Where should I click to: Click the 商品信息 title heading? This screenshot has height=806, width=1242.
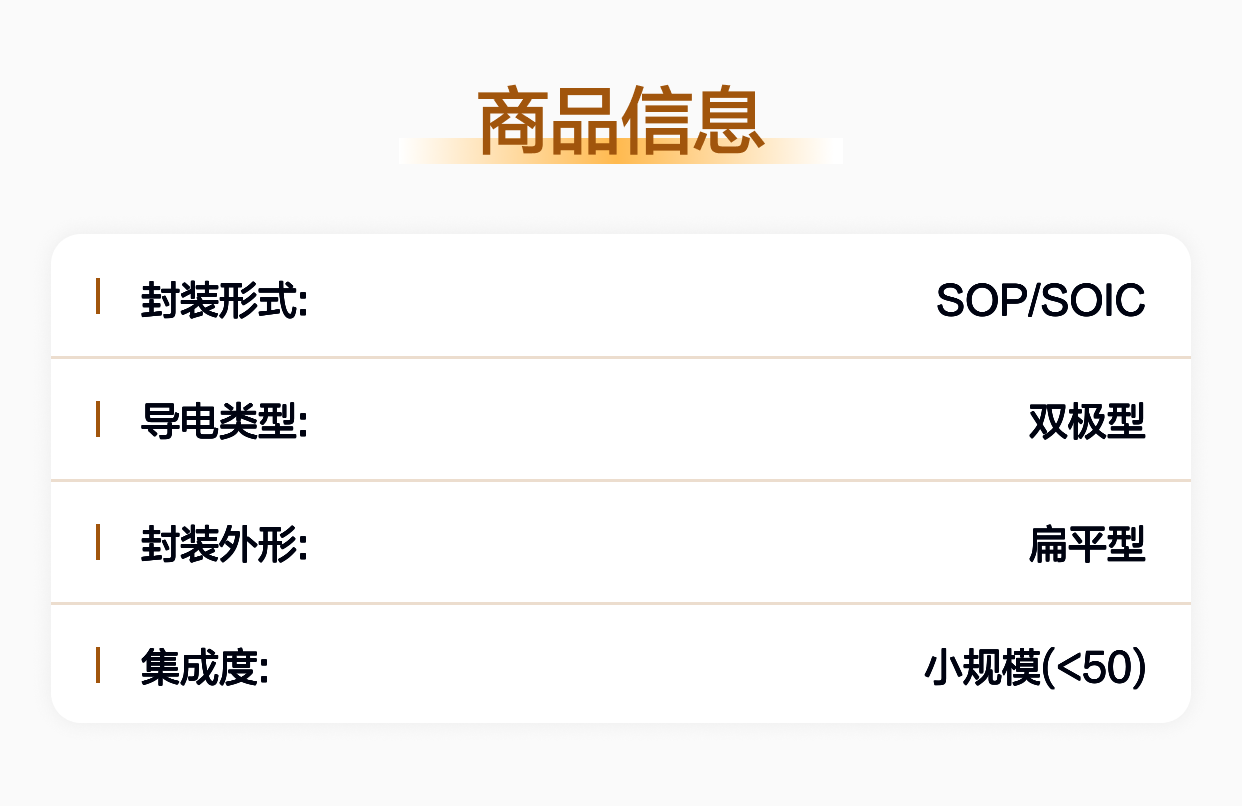[x=620, y=120]
